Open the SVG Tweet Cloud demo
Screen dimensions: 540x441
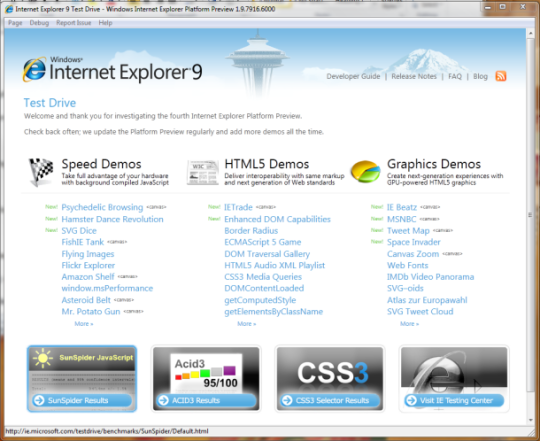[420, 312]
